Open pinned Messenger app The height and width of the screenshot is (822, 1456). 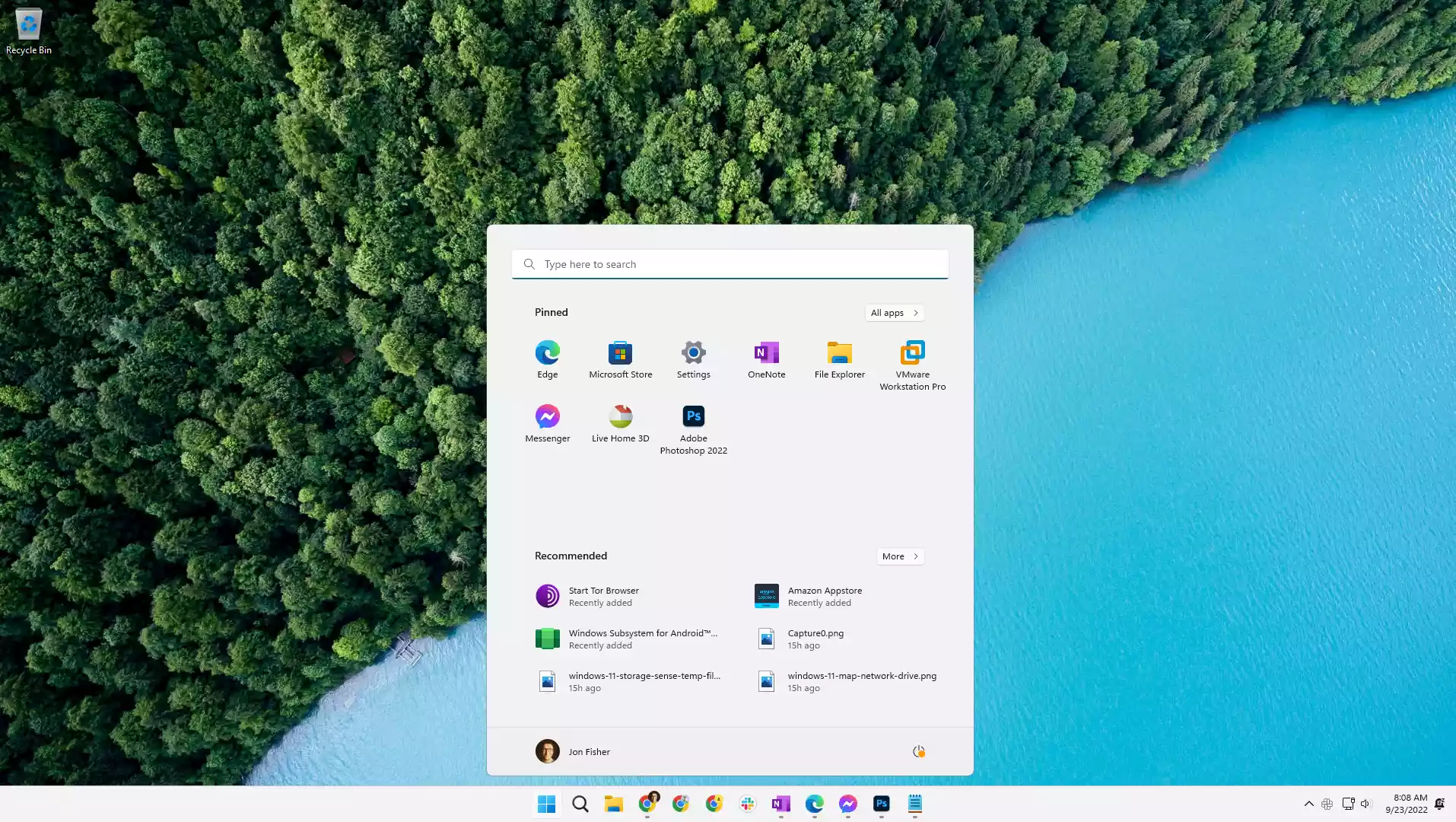click(x=547, y=422)
